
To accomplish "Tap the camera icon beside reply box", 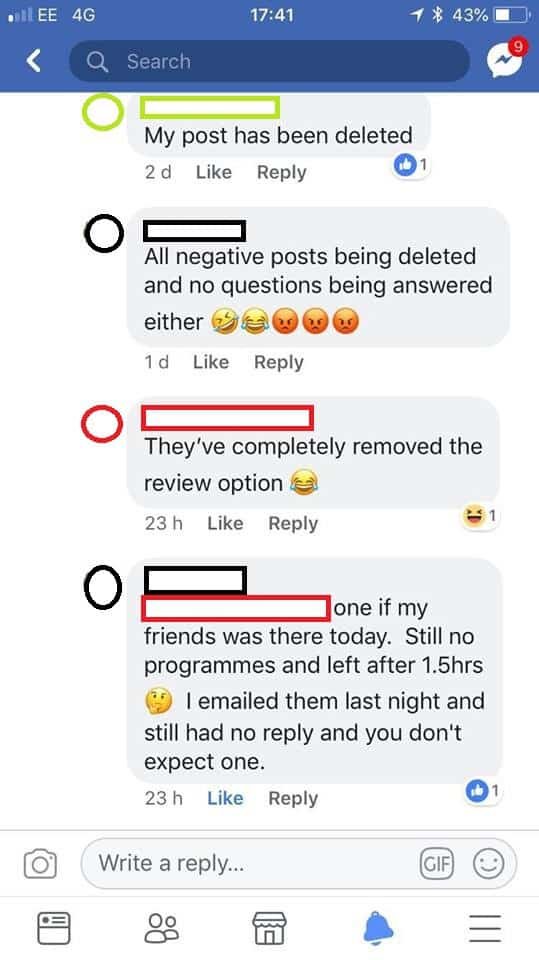I will (x=40, y=863).
